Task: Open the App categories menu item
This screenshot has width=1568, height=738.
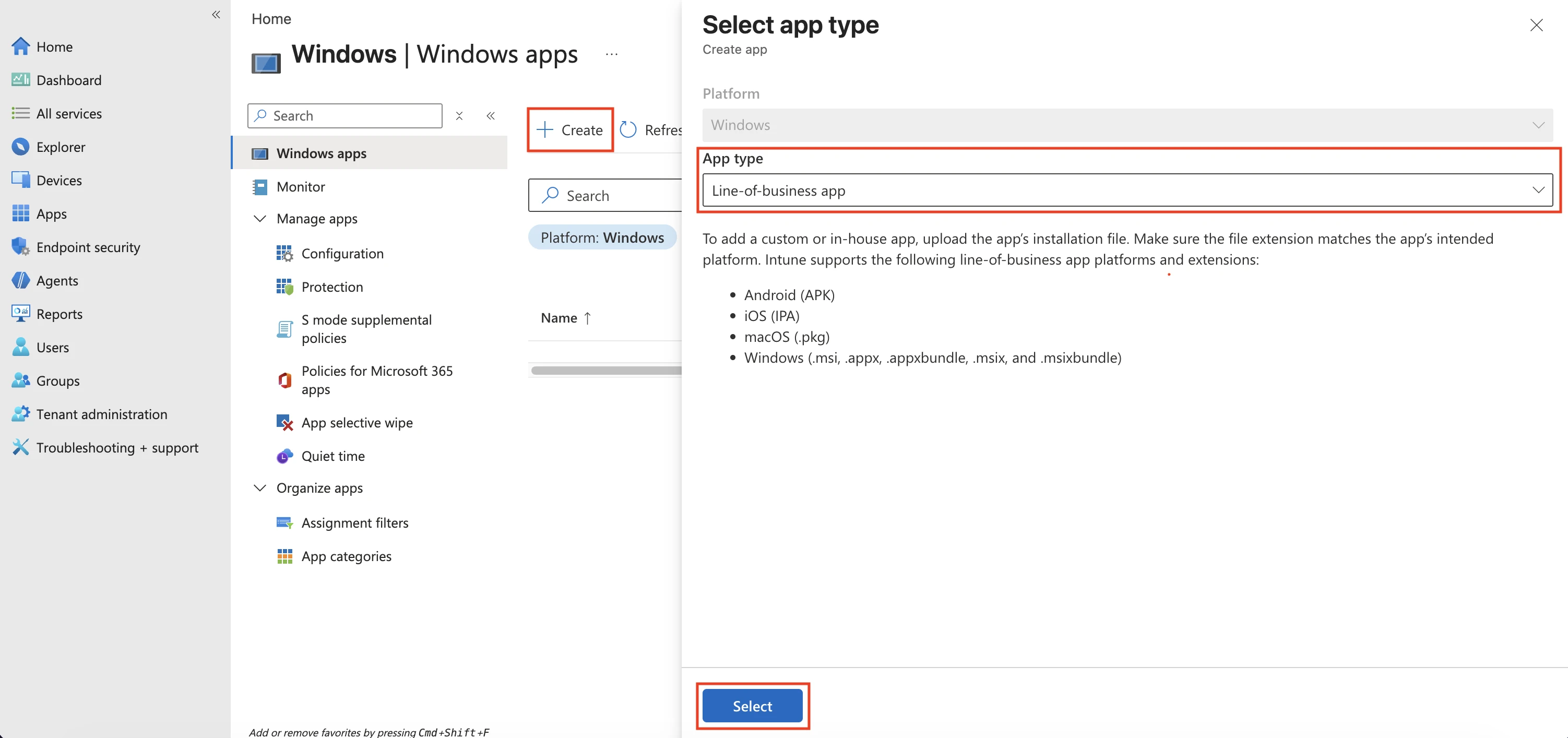Action: [x=347, y=556]
